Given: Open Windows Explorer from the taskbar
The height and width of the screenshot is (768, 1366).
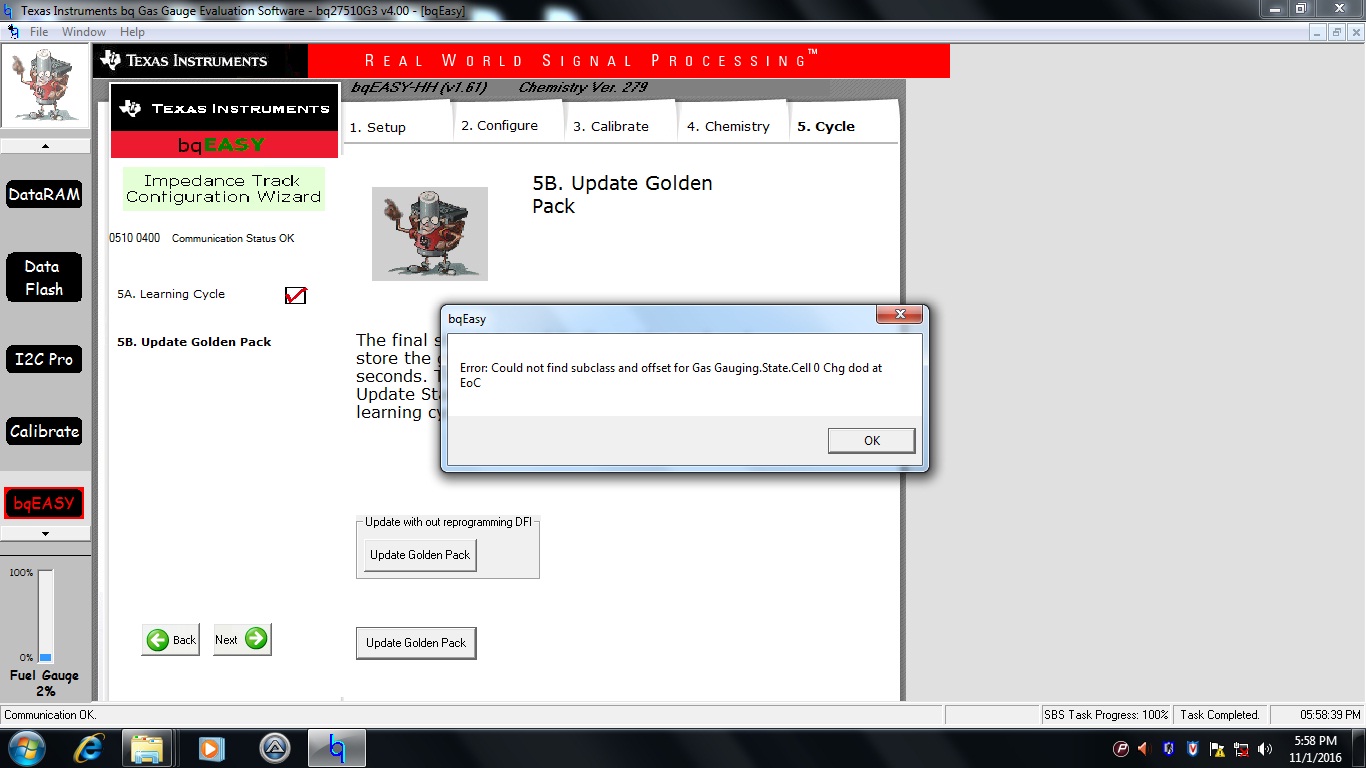Looking at the screenshot, I should pyautogui.click(x=147, y=748).
